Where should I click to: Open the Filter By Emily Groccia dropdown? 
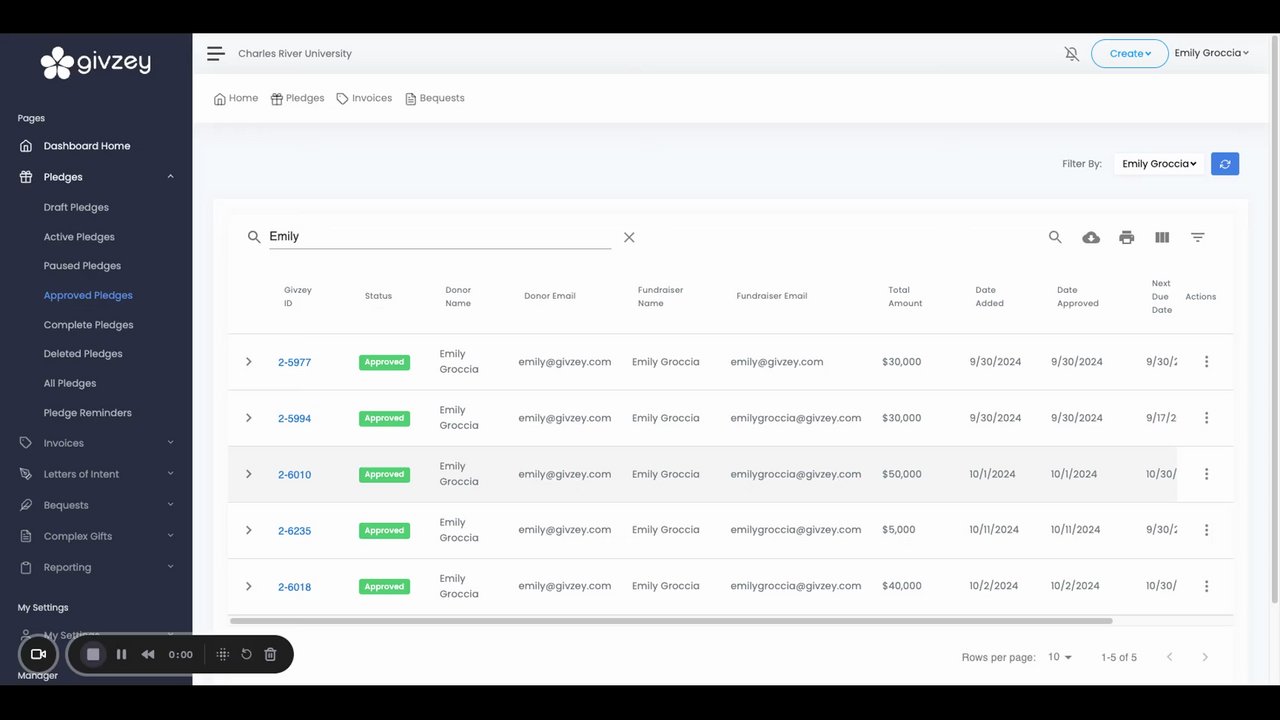pos(1159,164)
